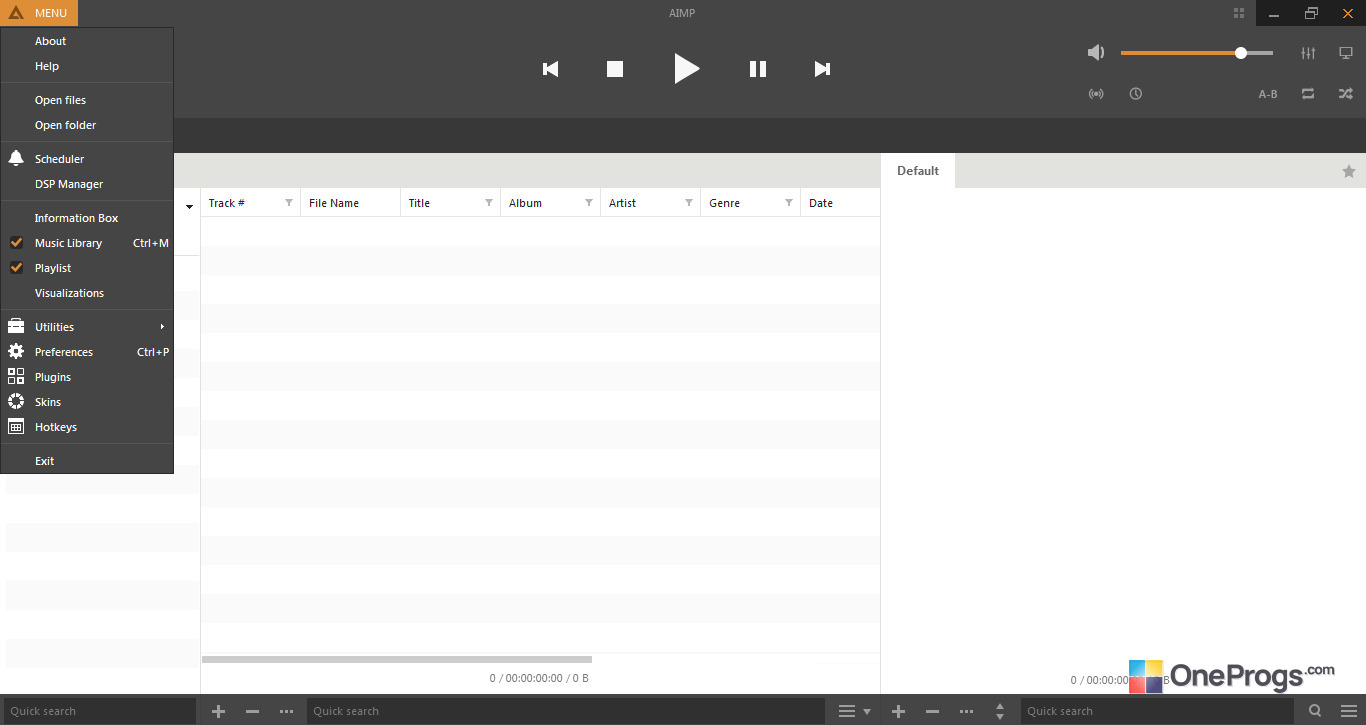Open Skins from the menu
This screenshot has height=725, width=1366.
click(x=87, y=402)
